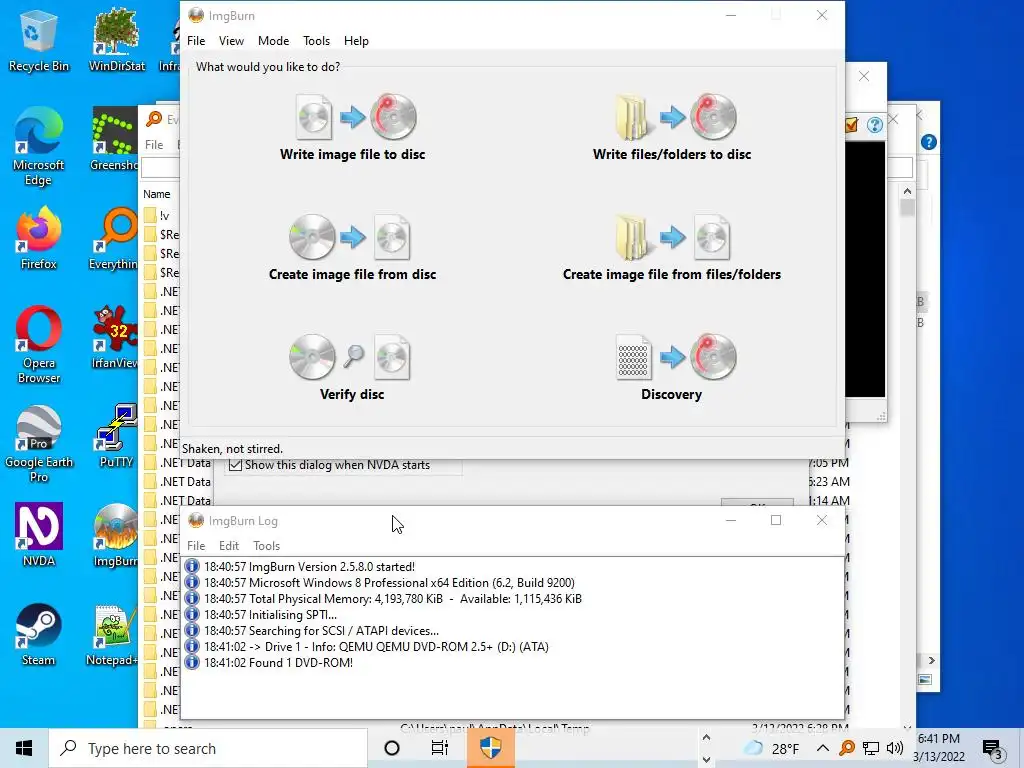Open Firefox desktop shortcut
The width and height of the screenshot is (1024, 768).
[39, 238]
